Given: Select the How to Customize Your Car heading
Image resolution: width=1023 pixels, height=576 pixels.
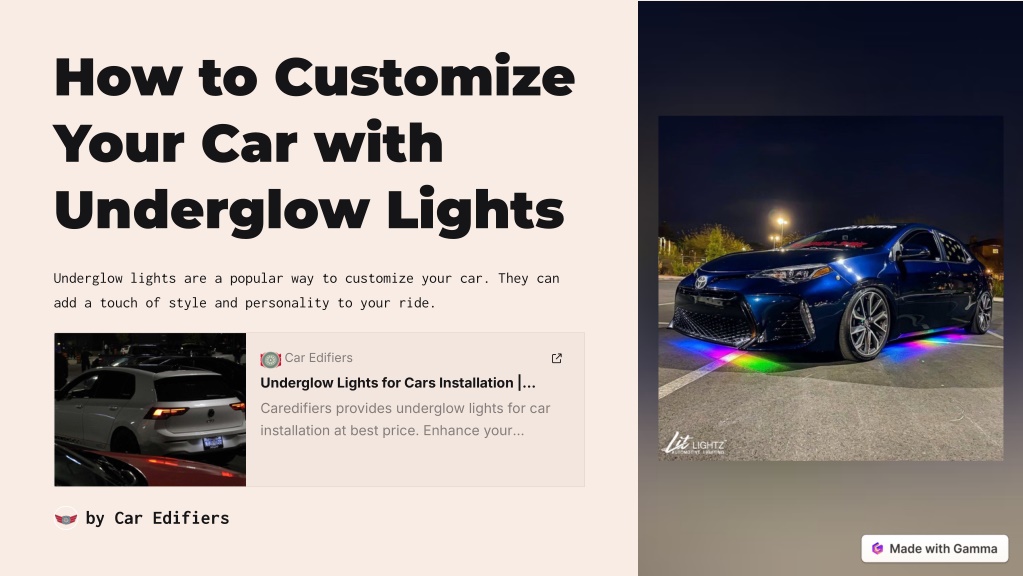Looking at the screenshot, I should [x=314, y=143].
